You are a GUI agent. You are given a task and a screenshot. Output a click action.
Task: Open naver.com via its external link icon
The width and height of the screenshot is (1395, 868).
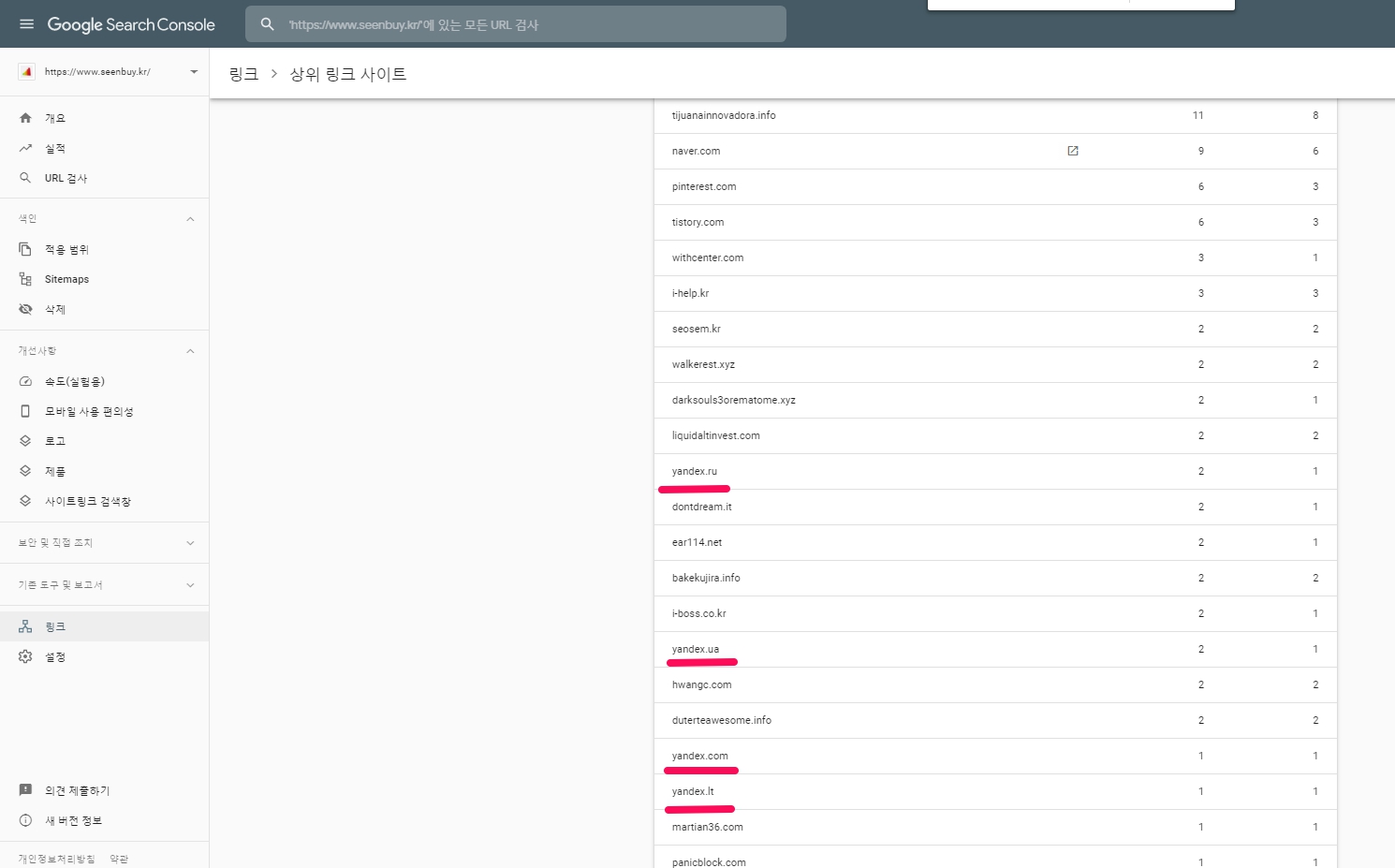click(1073, 151)
